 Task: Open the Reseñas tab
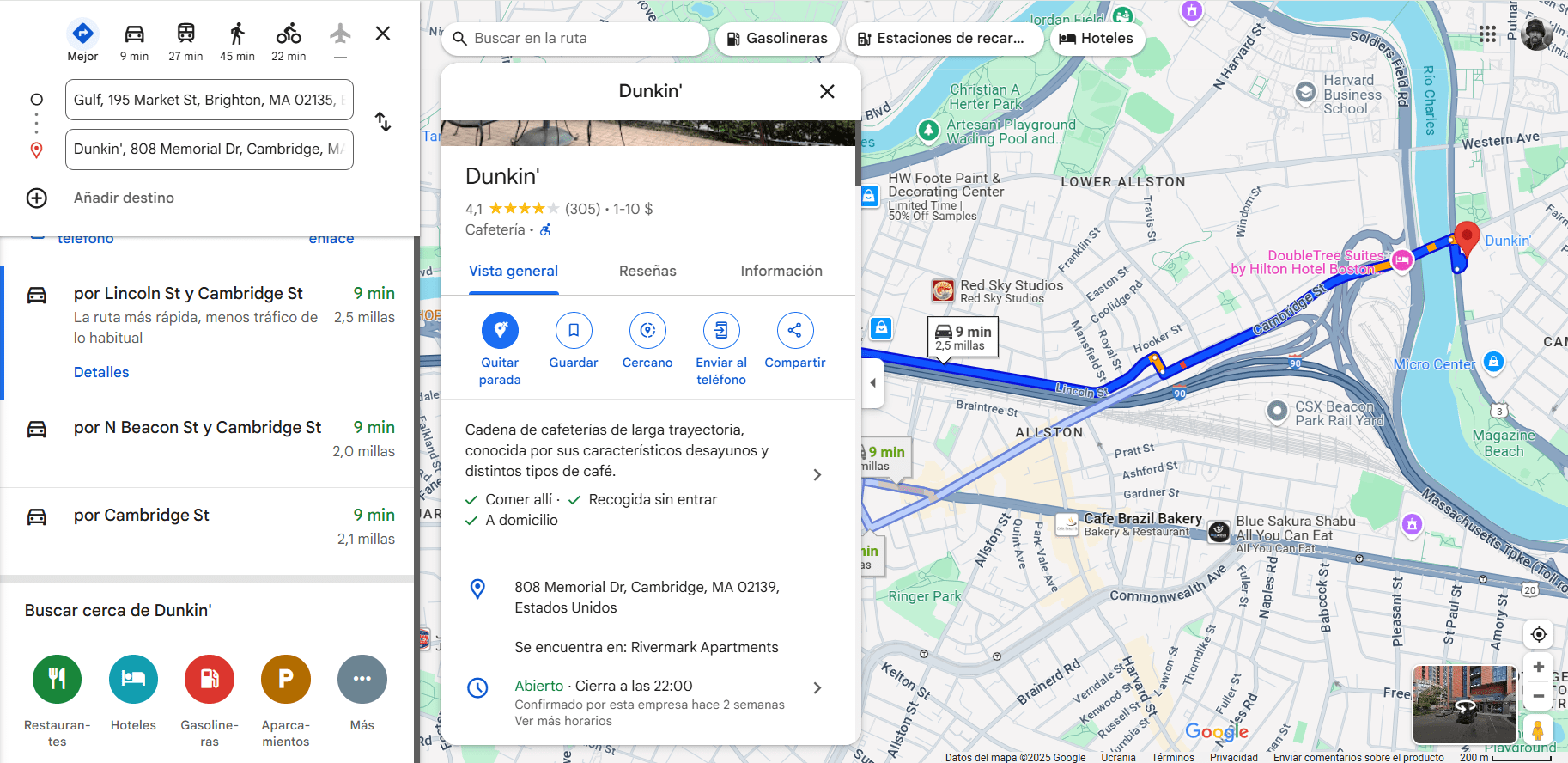click(647, 272)
